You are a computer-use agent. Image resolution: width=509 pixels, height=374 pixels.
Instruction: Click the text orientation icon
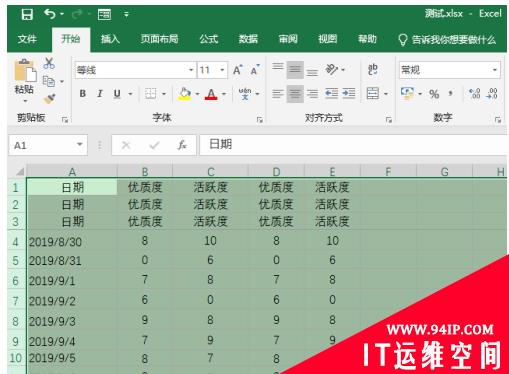(332, 70)
